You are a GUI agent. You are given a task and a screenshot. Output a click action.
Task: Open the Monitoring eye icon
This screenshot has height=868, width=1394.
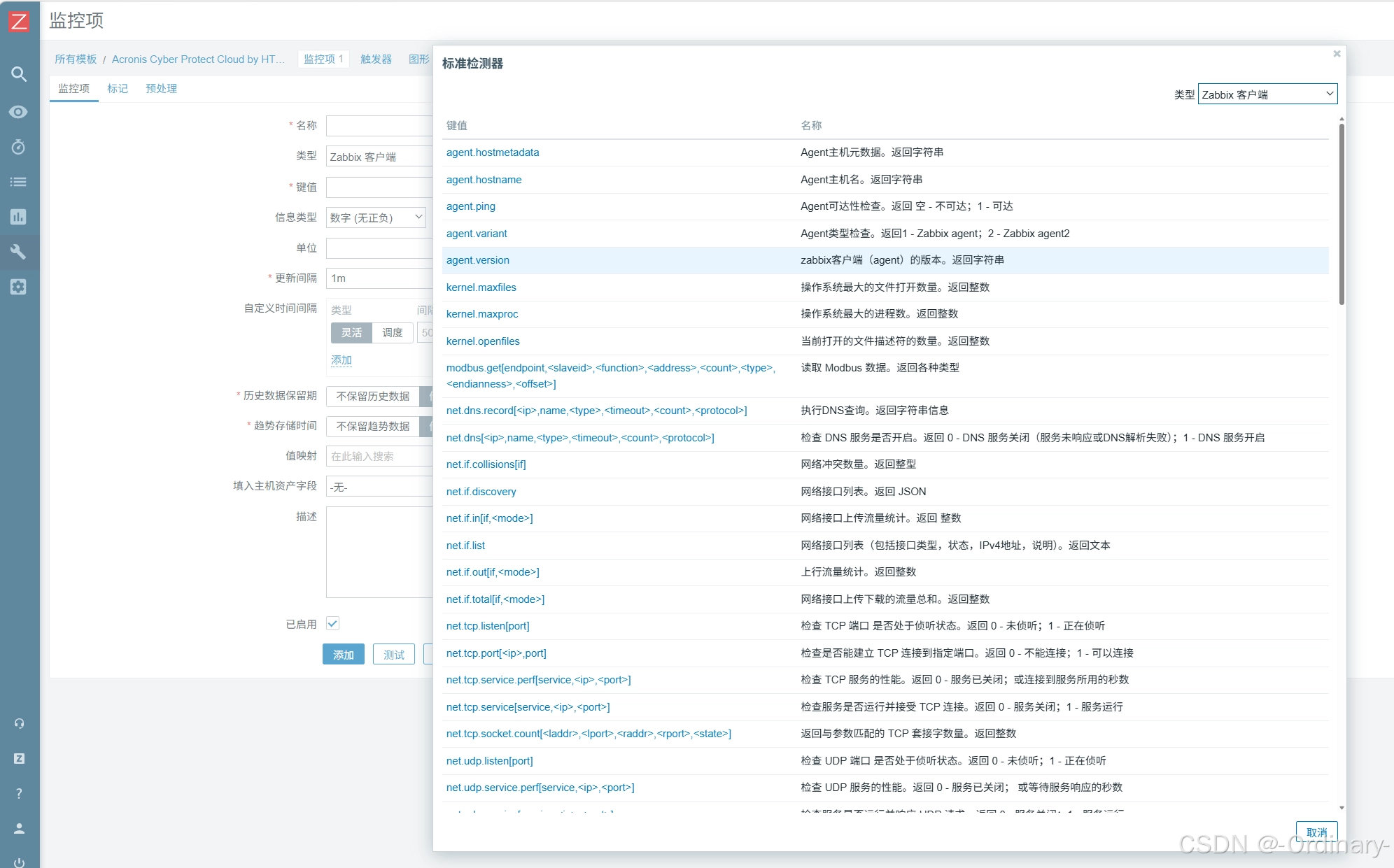coord(19,112)
